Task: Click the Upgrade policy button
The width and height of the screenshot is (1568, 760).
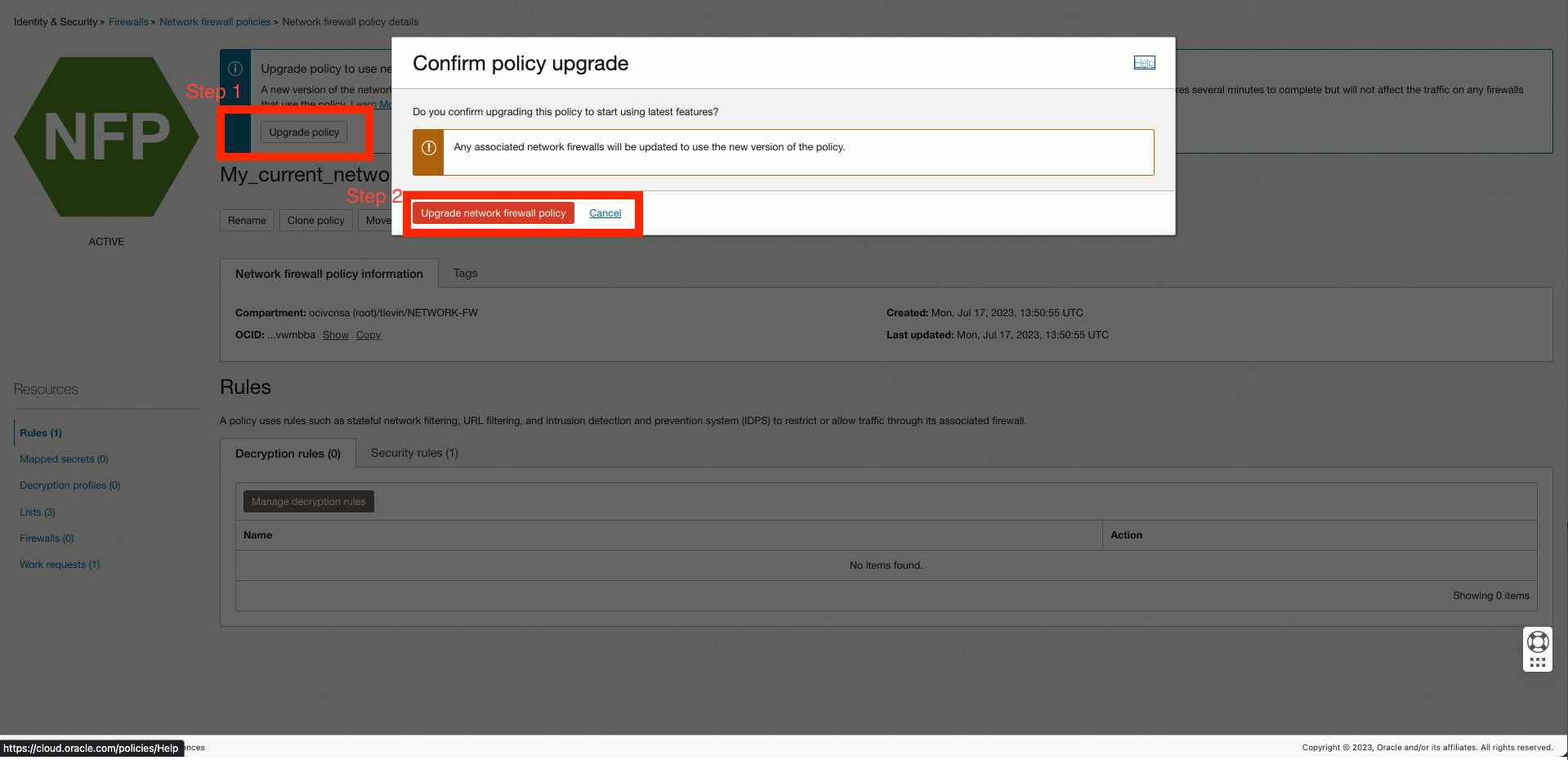Action: coord(303,132)
